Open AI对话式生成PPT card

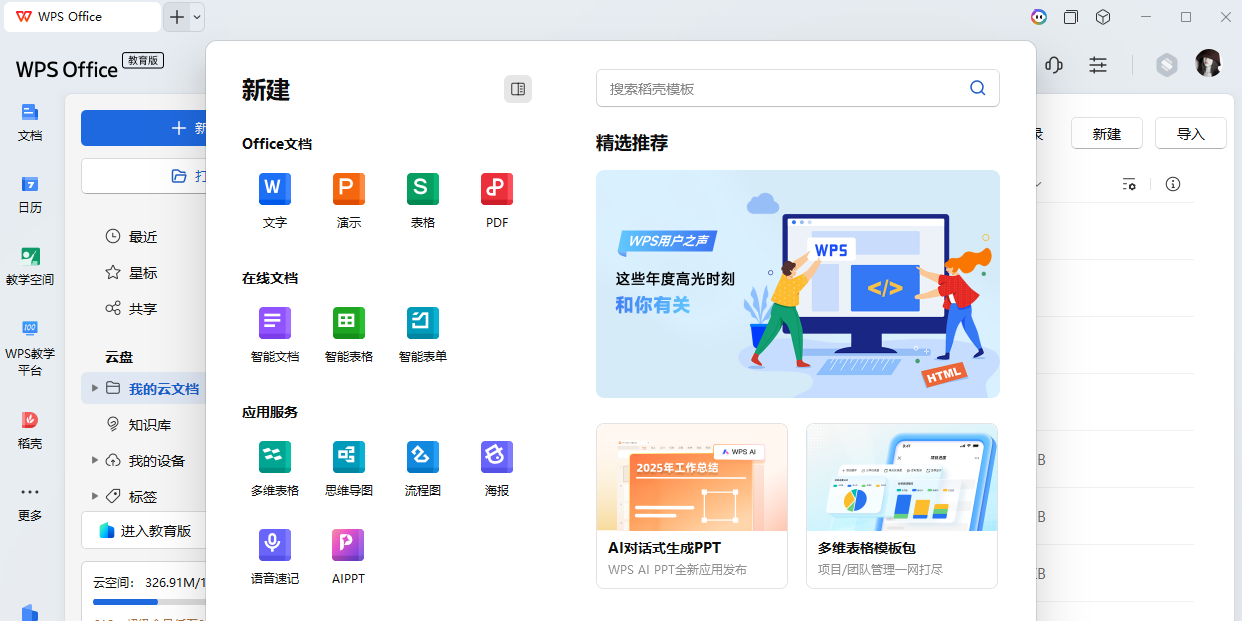[692, 506]
